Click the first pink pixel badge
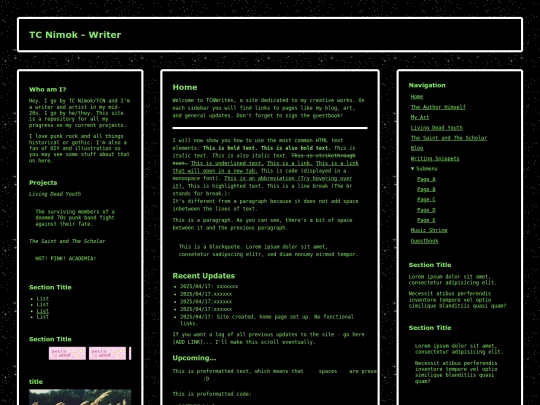 (67, 354)
